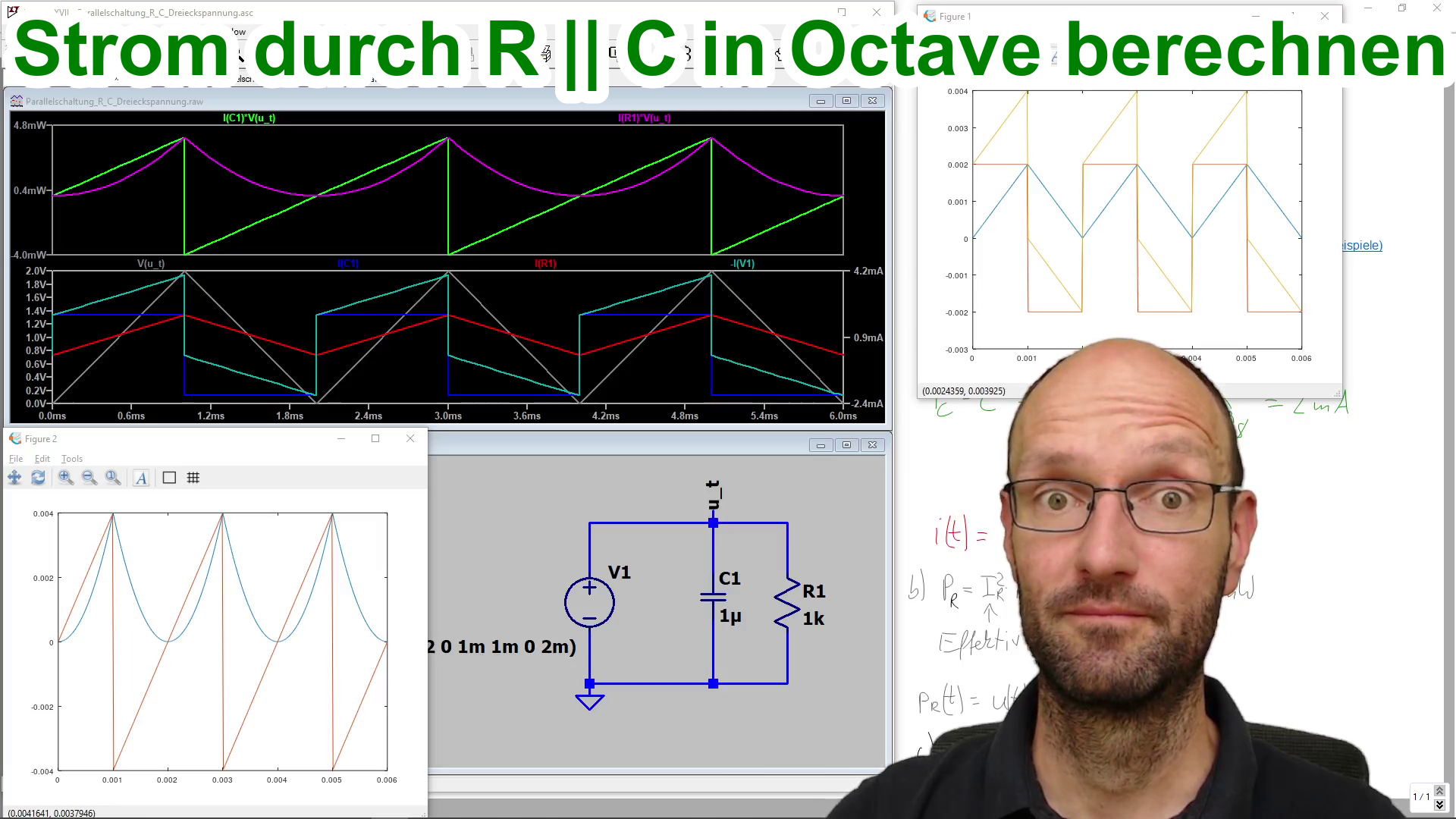Viewport: 1456px width, 819px height.
Task: Select the R1 resistor in schematic
Action: click(787, 604)
